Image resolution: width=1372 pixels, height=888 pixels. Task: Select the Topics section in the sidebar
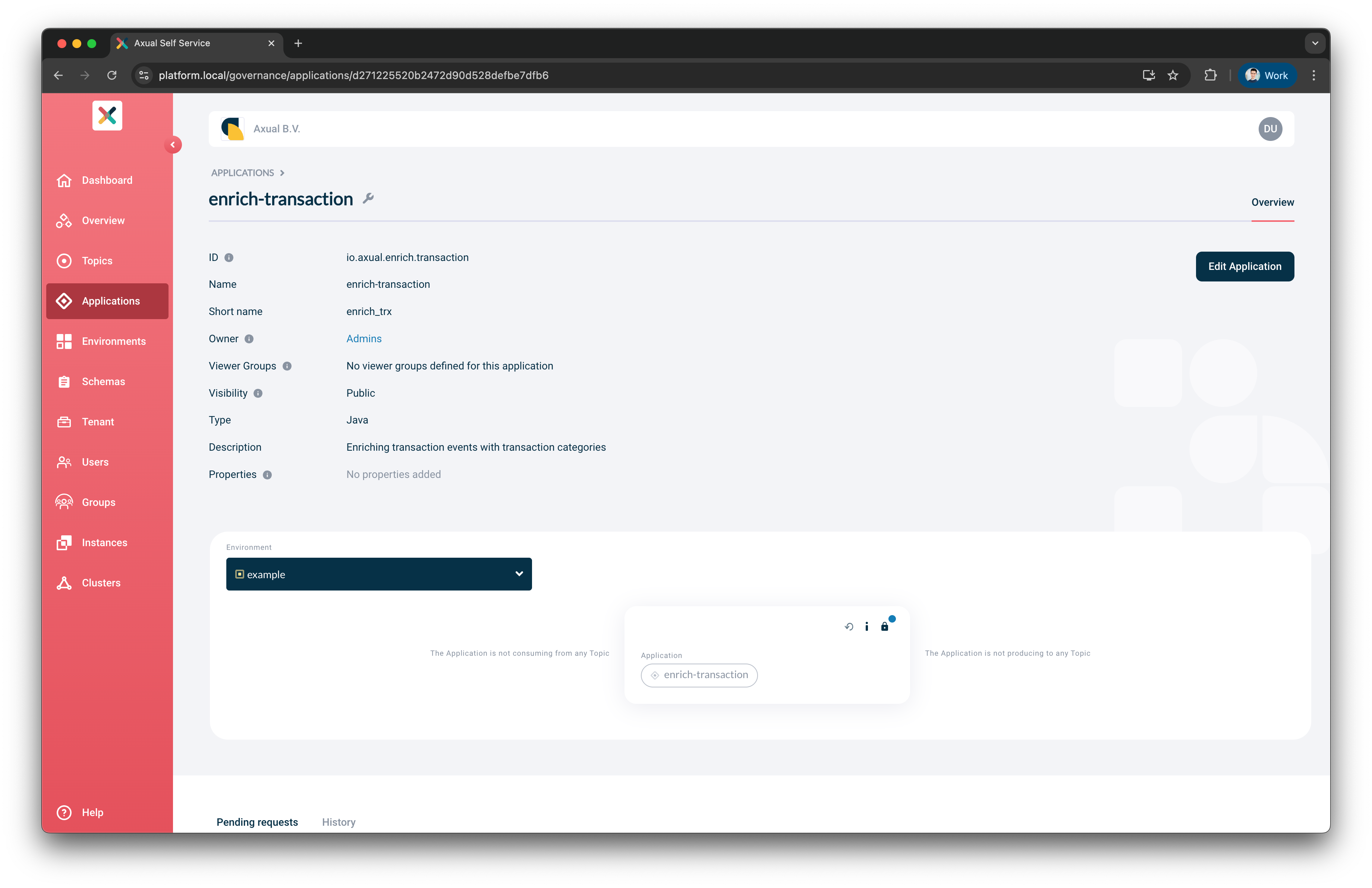97,261
